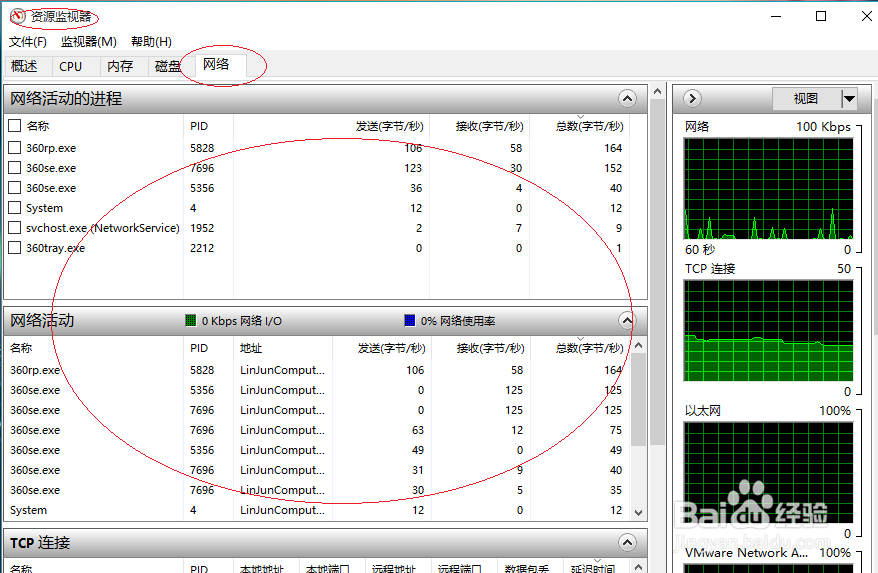Check the System process checkbox
Viewport: 878px width, 573px height.
[15, 208]
